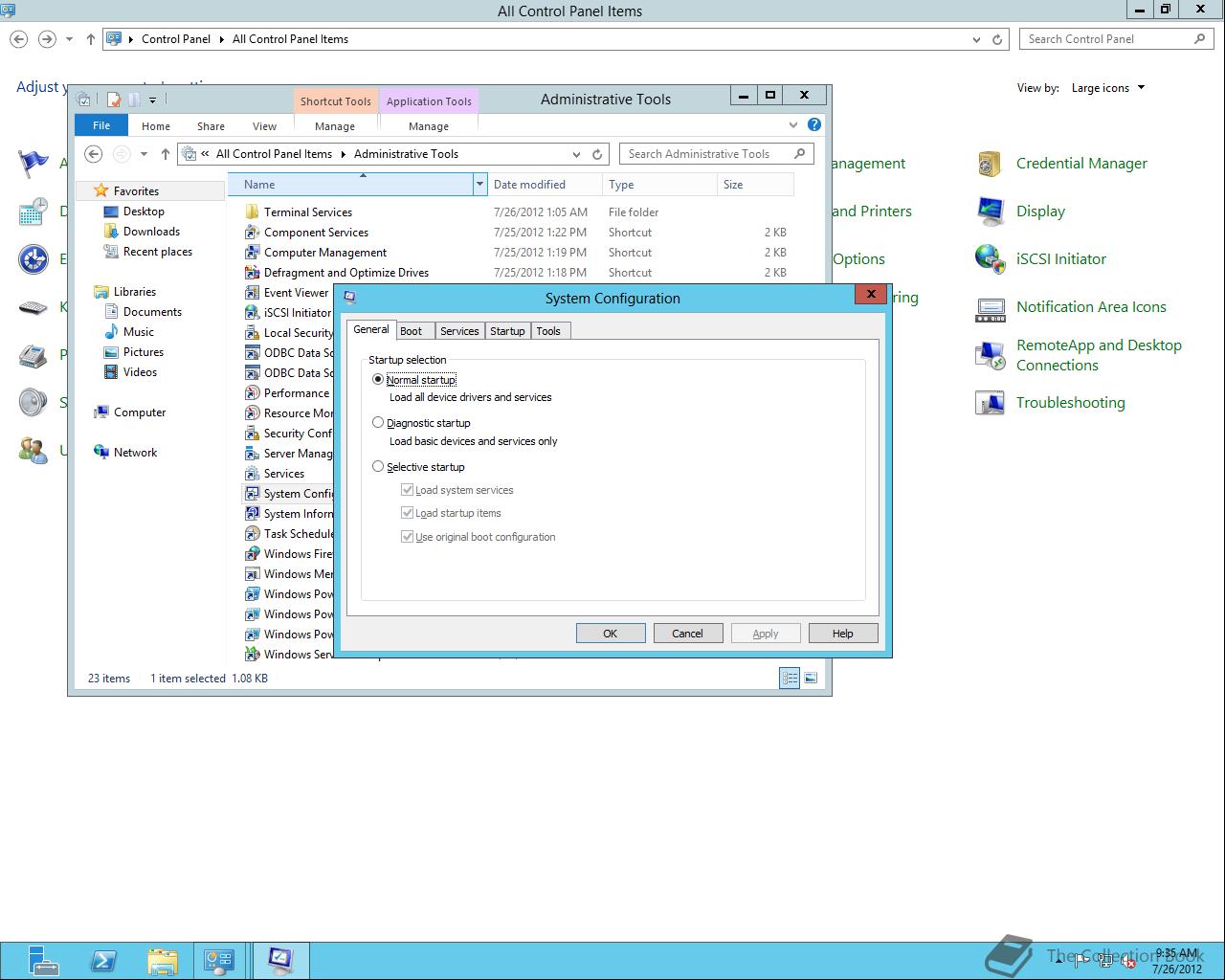Open the Troubleshooting icon in Control Panel
Screen dimensions: 1225x980
point(990,403)
